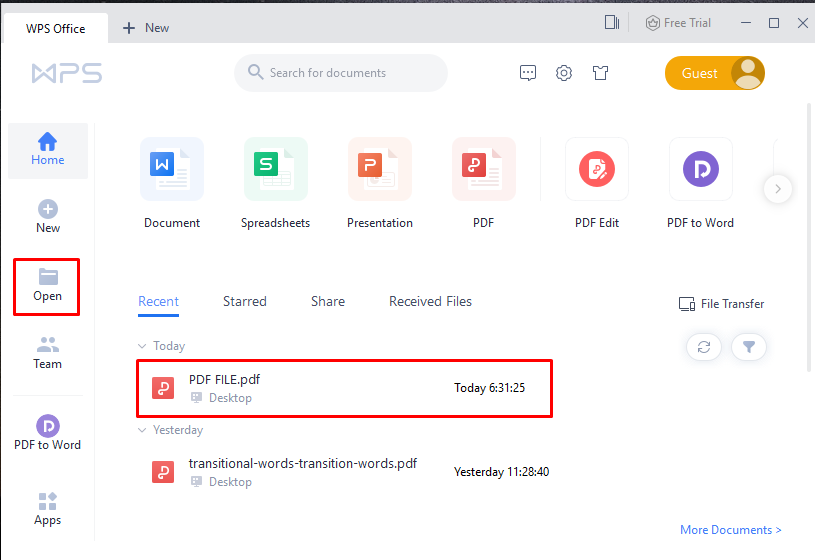Switch to the Recent tab

pos(158,302)
